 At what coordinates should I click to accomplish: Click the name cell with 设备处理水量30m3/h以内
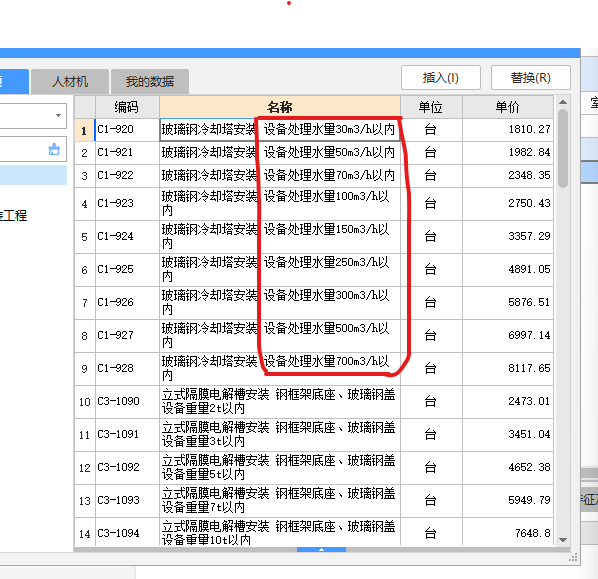(280, 130)
